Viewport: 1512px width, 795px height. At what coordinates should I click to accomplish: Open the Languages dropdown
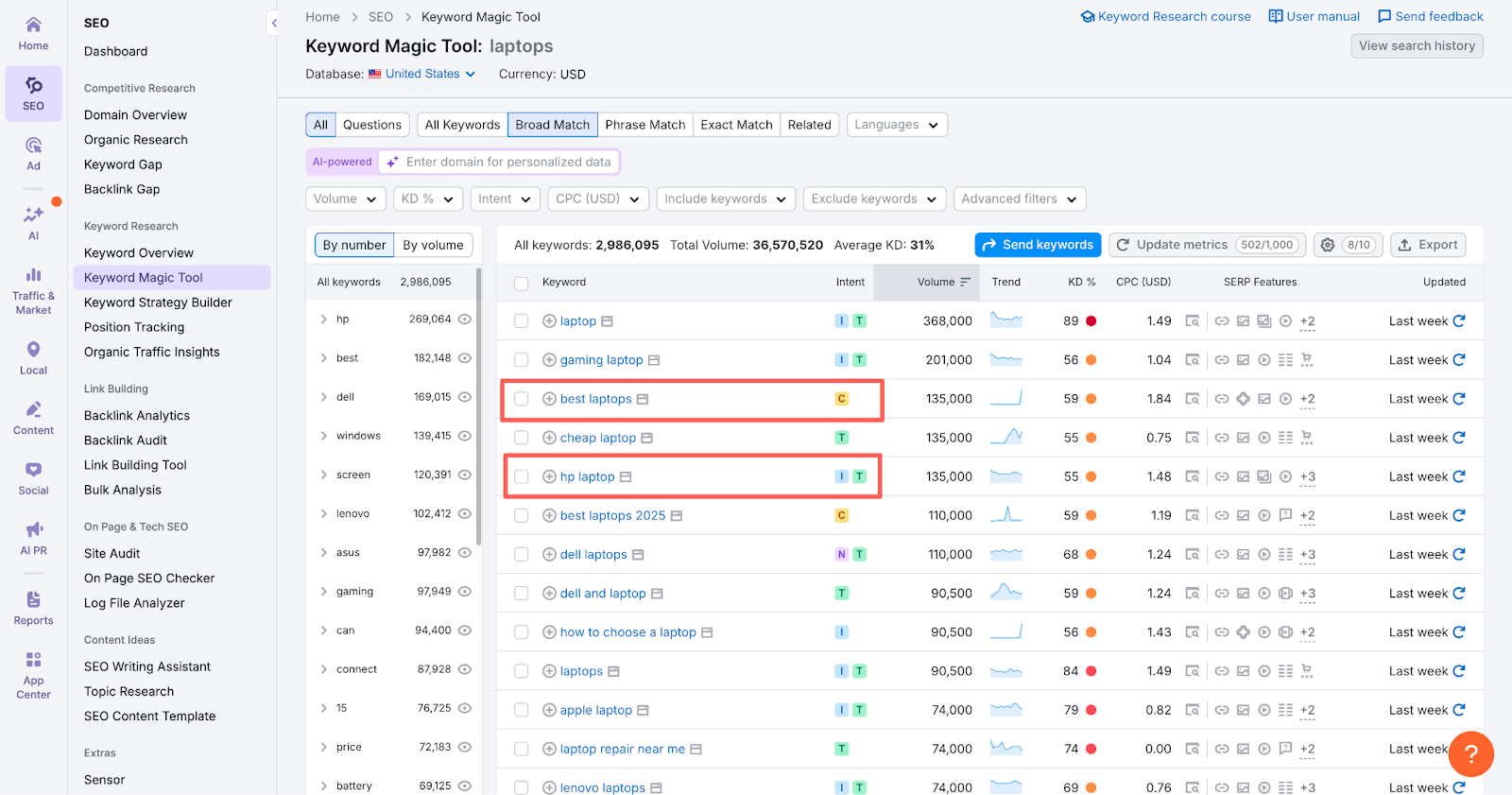pyautogui.click(x=897, y=125)
